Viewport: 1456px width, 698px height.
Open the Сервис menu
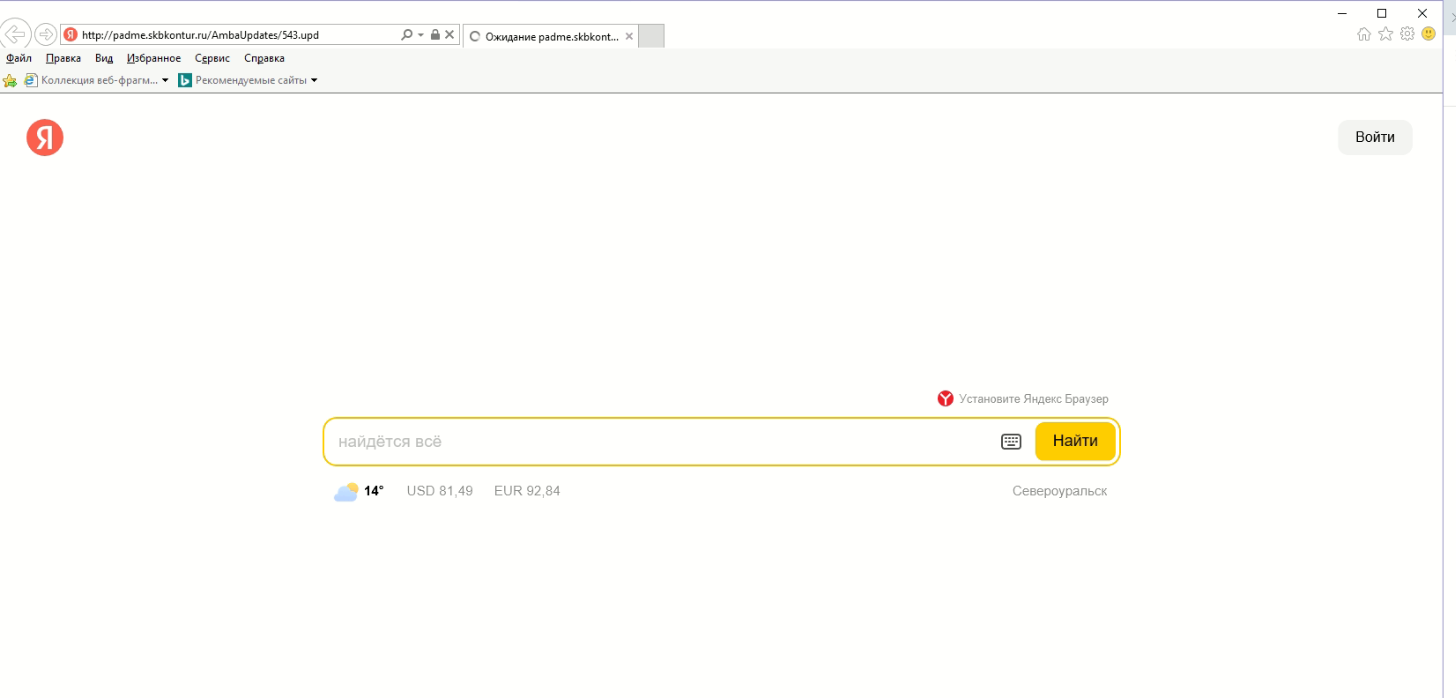(212, 58)
